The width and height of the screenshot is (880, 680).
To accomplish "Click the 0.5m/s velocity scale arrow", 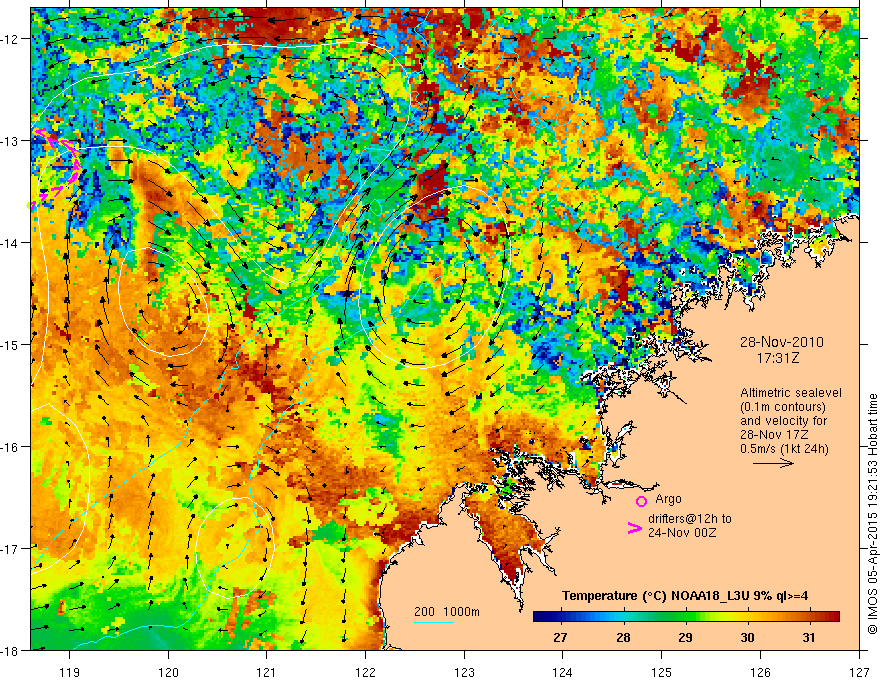I will coord(773,463).
